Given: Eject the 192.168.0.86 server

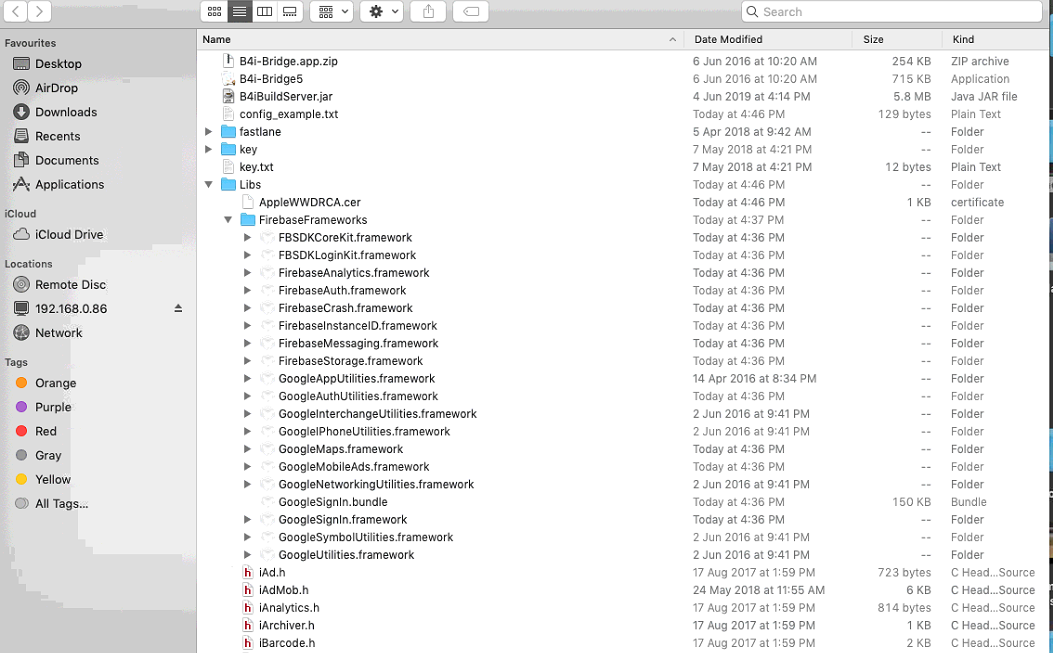Looking at the screenshot, I should [x=178, y=308].
